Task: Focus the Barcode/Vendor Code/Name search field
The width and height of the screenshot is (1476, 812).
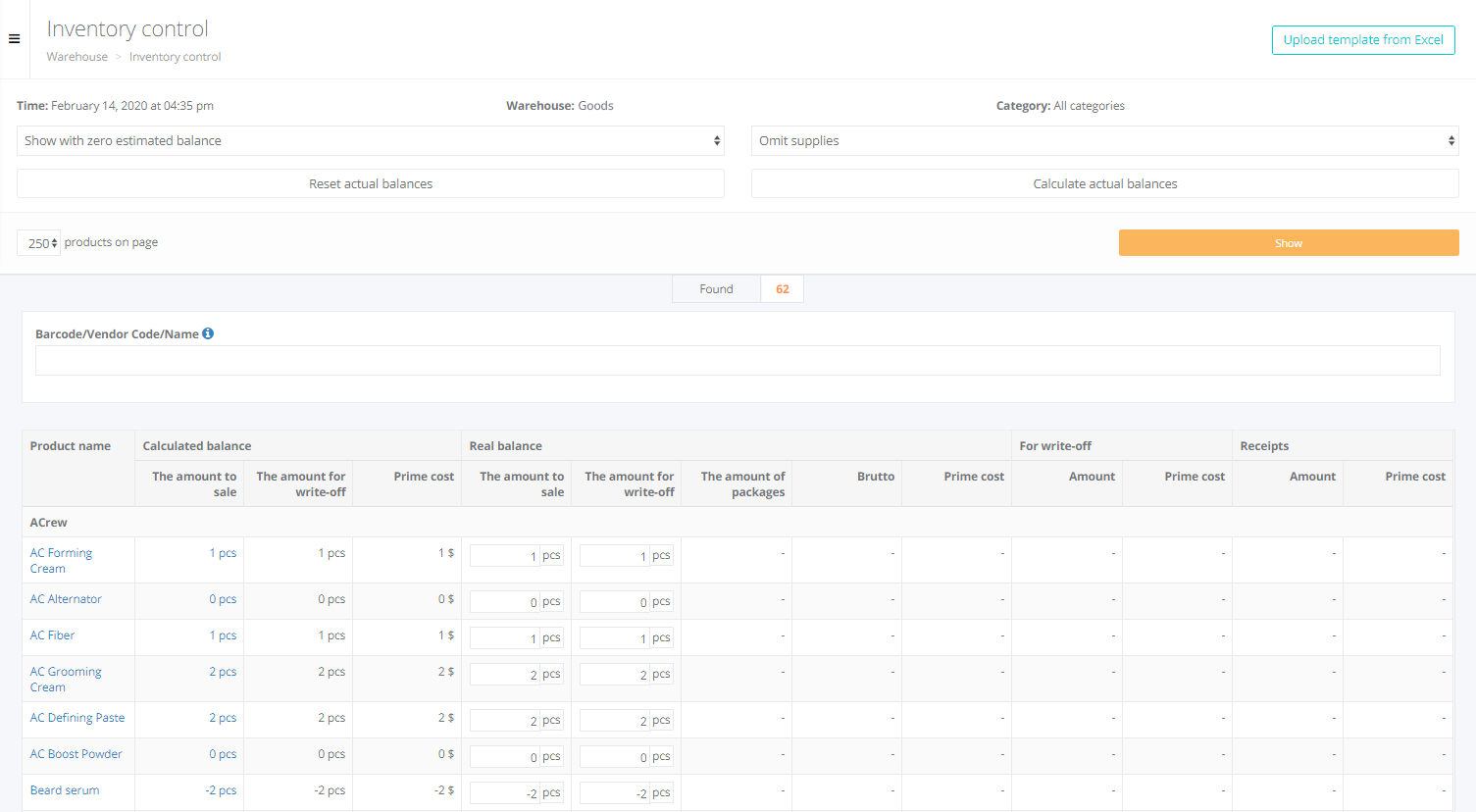Action: click(737, 361)
